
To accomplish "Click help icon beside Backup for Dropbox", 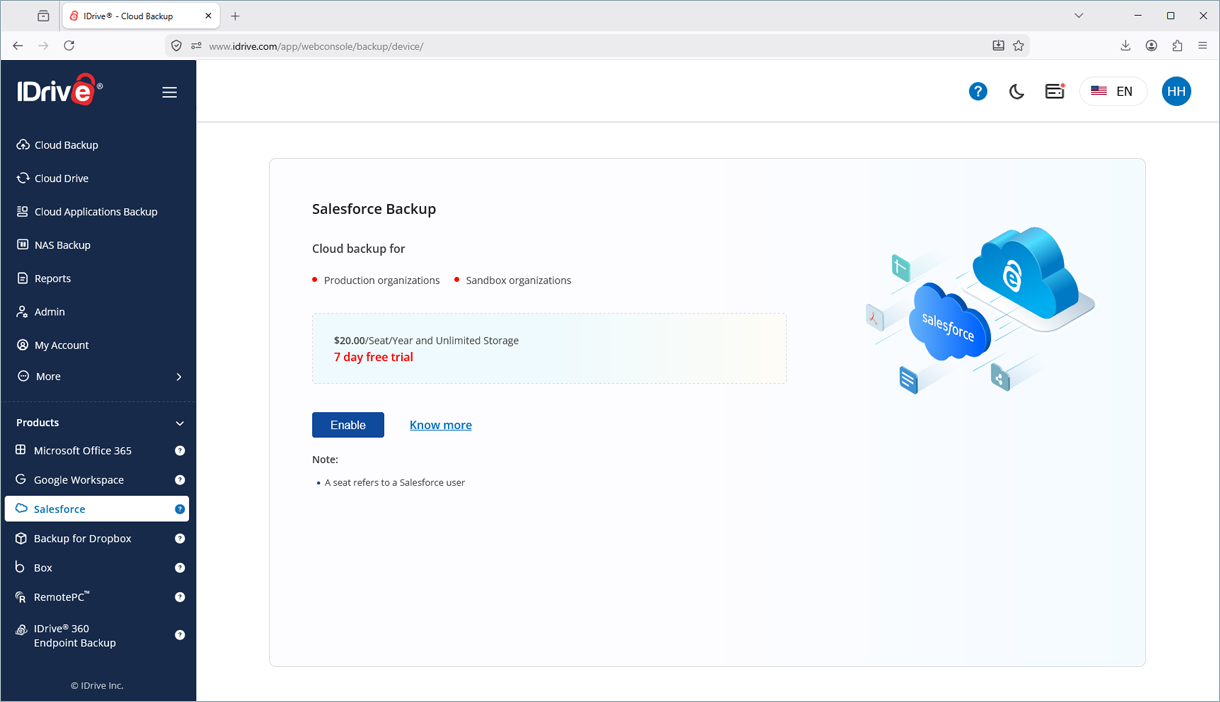I will 180,538.
